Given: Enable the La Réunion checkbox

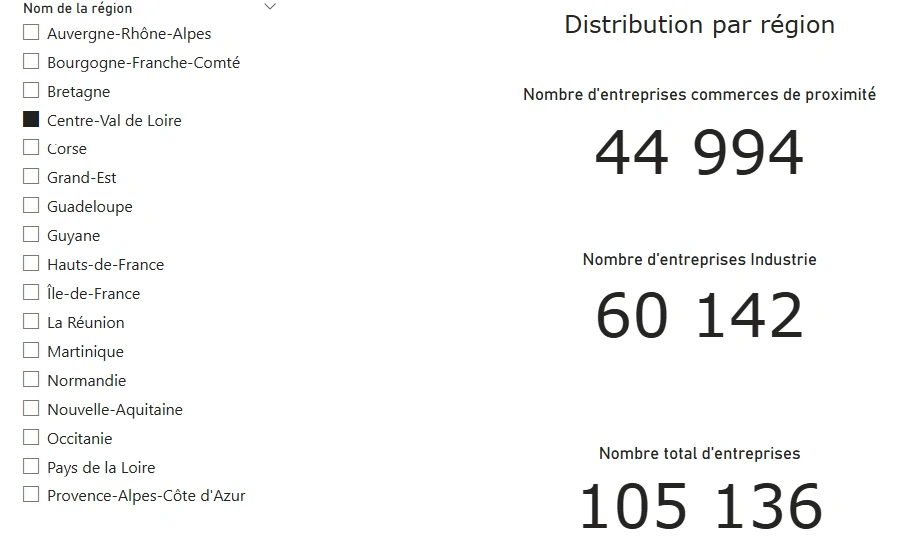Looking at the screenshot, I should [31, 322].
